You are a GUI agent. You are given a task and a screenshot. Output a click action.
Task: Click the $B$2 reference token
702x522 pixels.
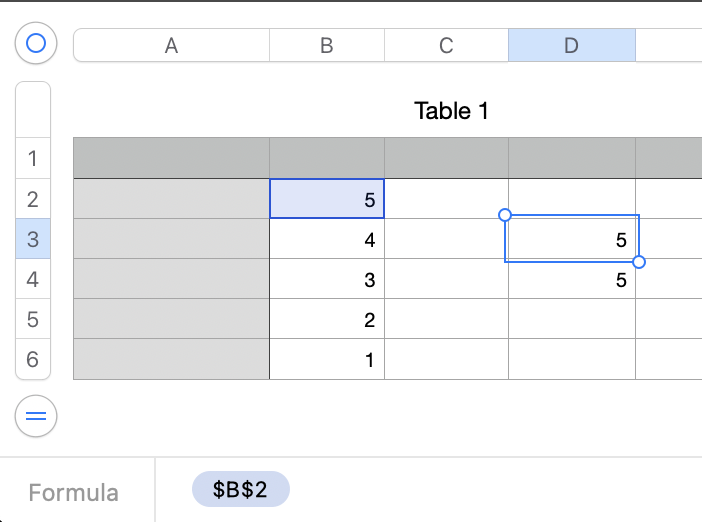(x=240, y=489)
